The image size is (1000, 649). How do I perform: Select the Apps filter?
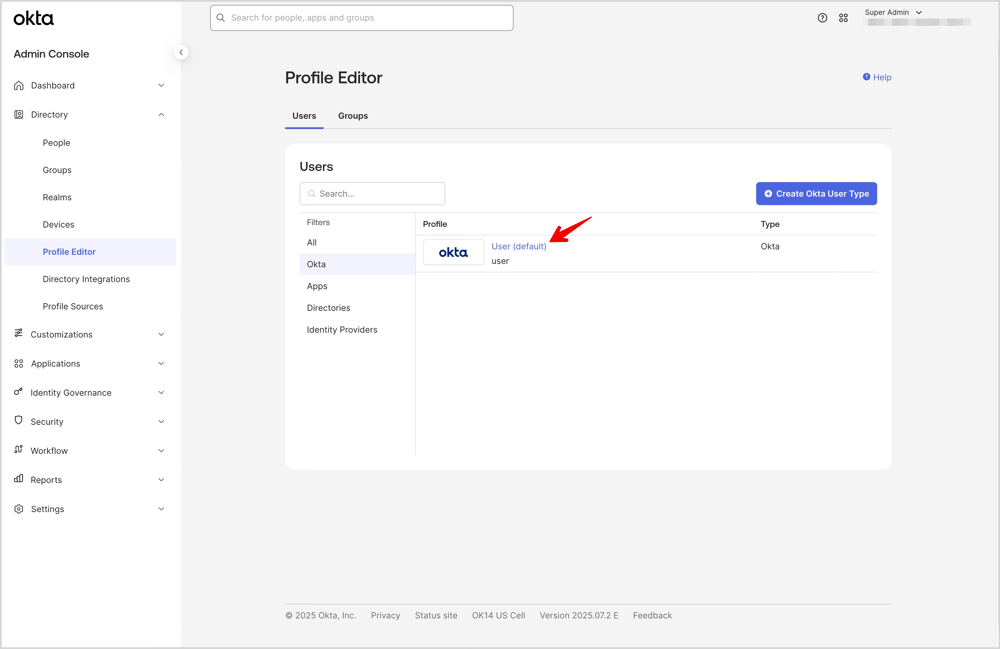tap(357, 286)
